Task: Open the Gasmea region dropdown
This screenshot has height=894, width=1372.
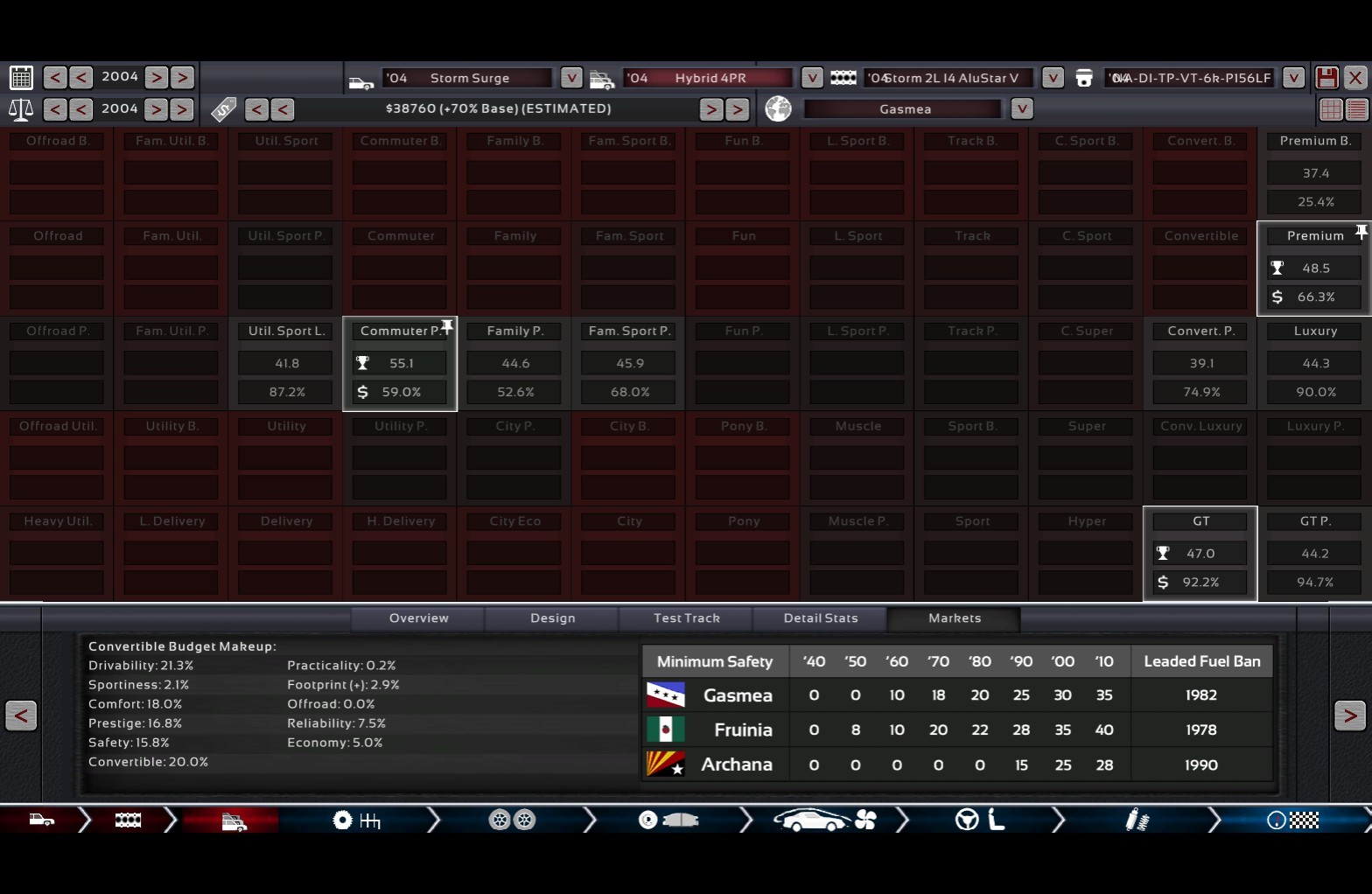Action: tap(1021, 109)
